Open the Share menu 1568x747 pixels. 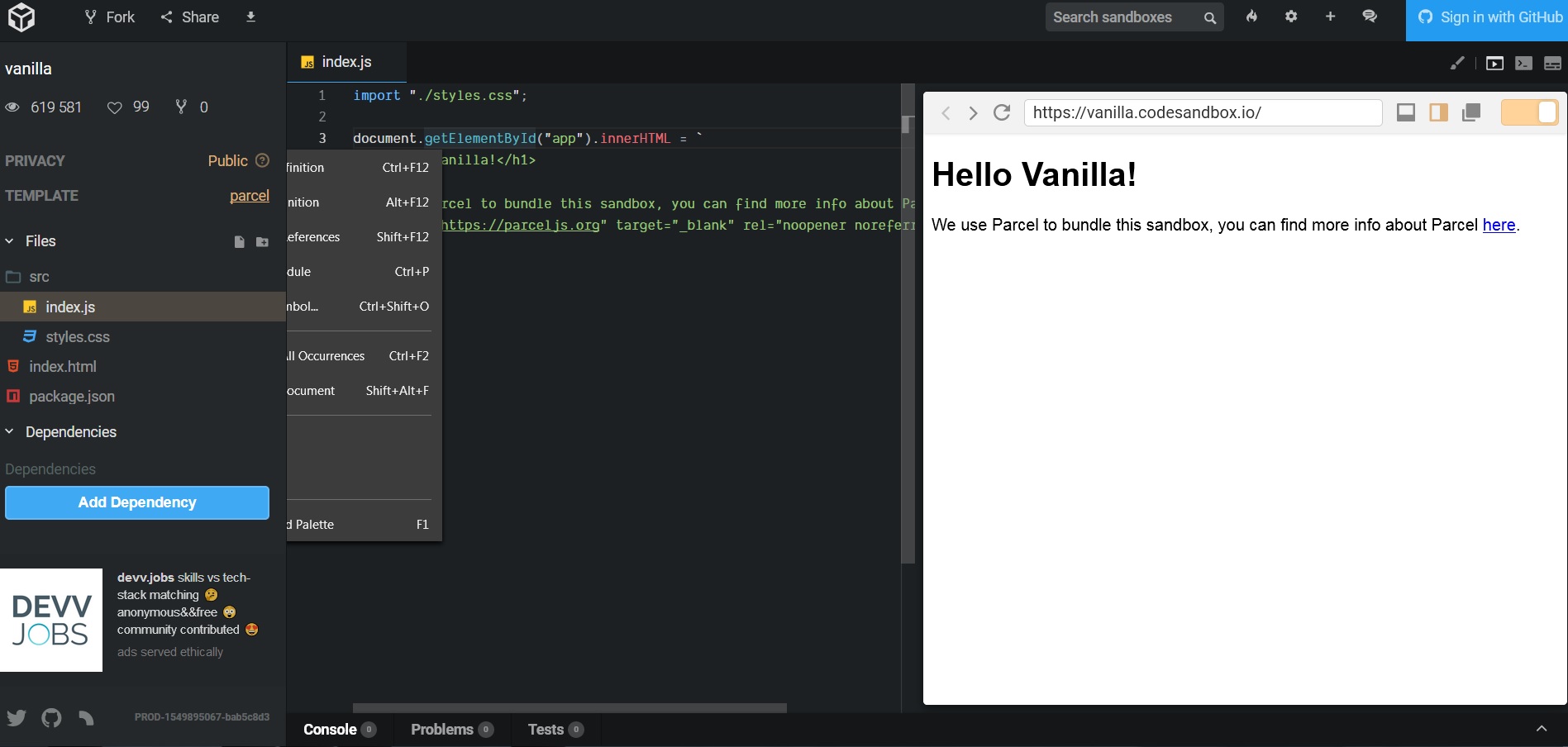[190, 17]
